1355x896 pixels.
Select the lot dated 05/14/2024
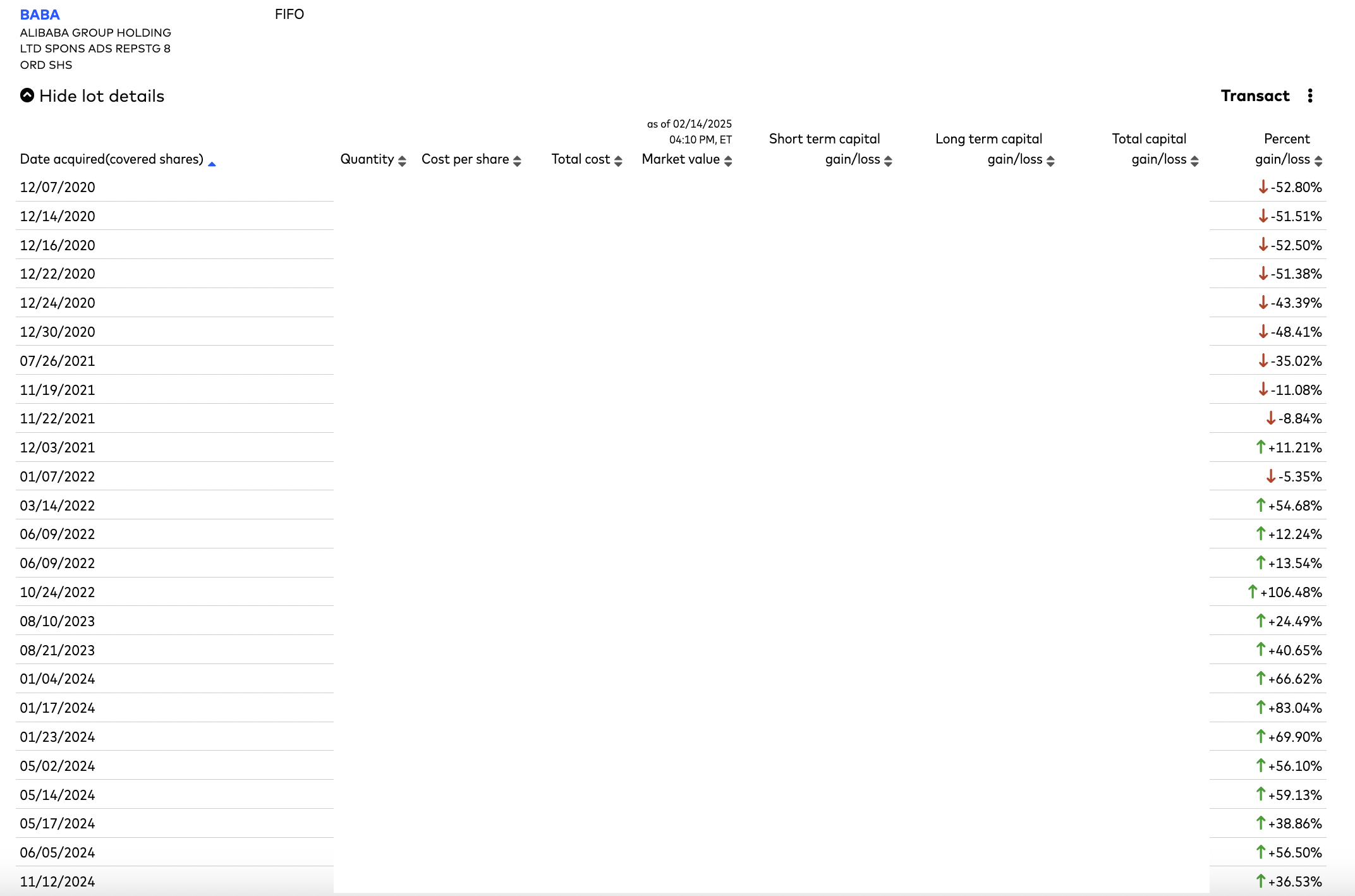click(x=58, y=796)
